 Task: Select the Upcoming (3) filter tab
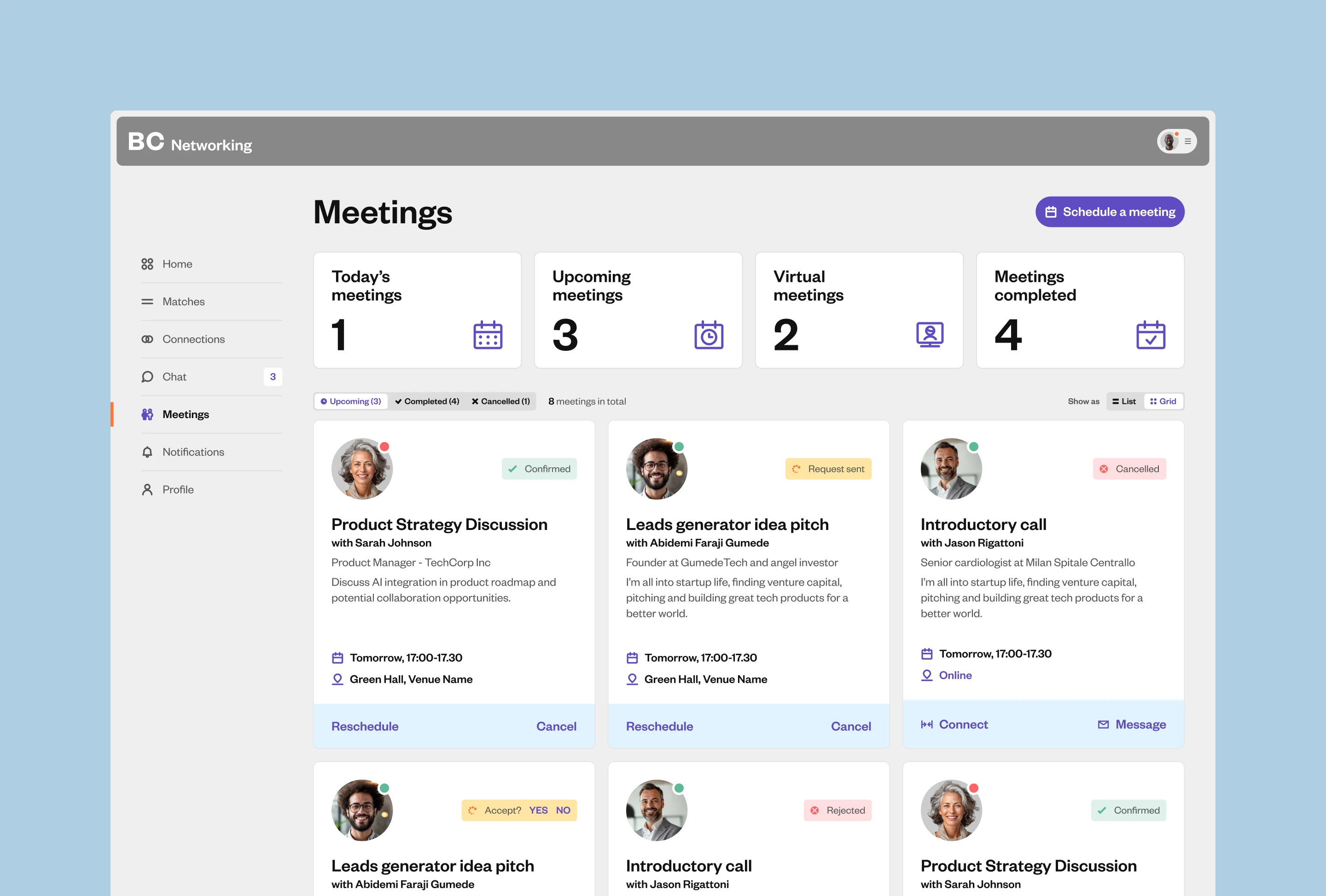[x=351, y=401]
